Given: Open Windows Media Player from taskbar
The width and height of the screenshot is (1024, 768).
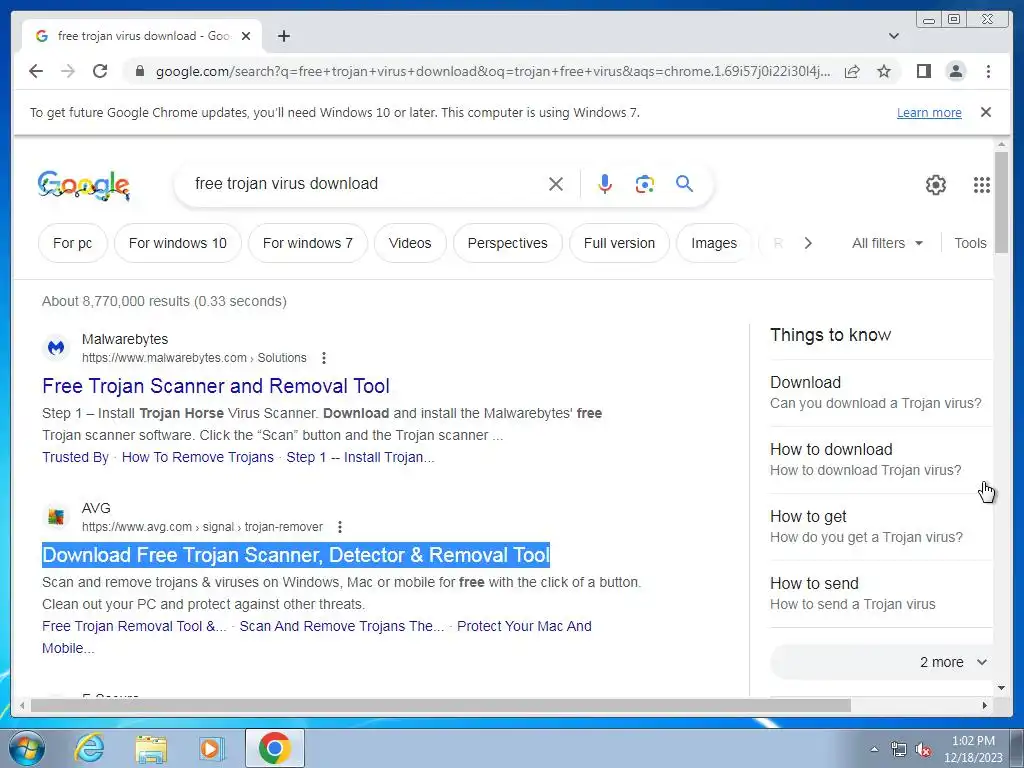Looking at the screenshot, I should coord(212,748).
